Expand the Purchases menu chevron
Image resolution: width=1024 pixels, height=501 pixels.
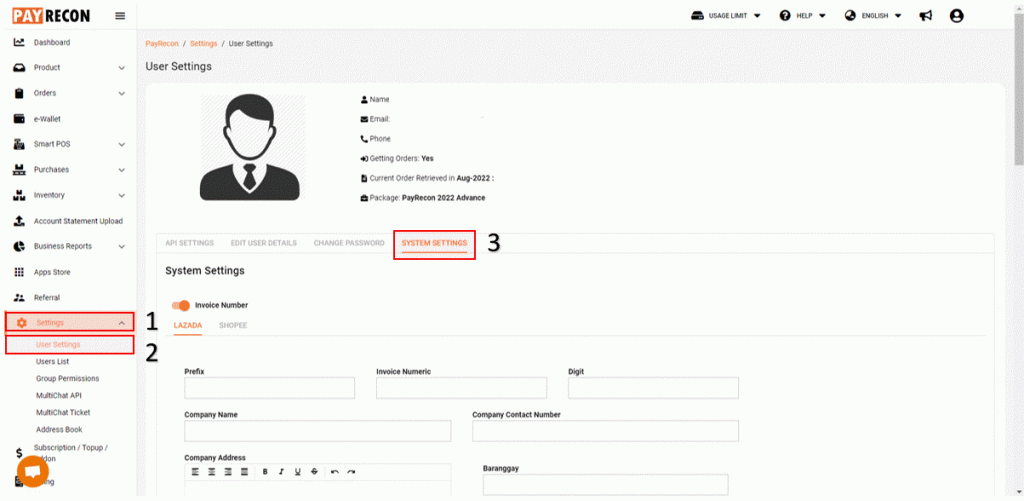coord(121,170)
